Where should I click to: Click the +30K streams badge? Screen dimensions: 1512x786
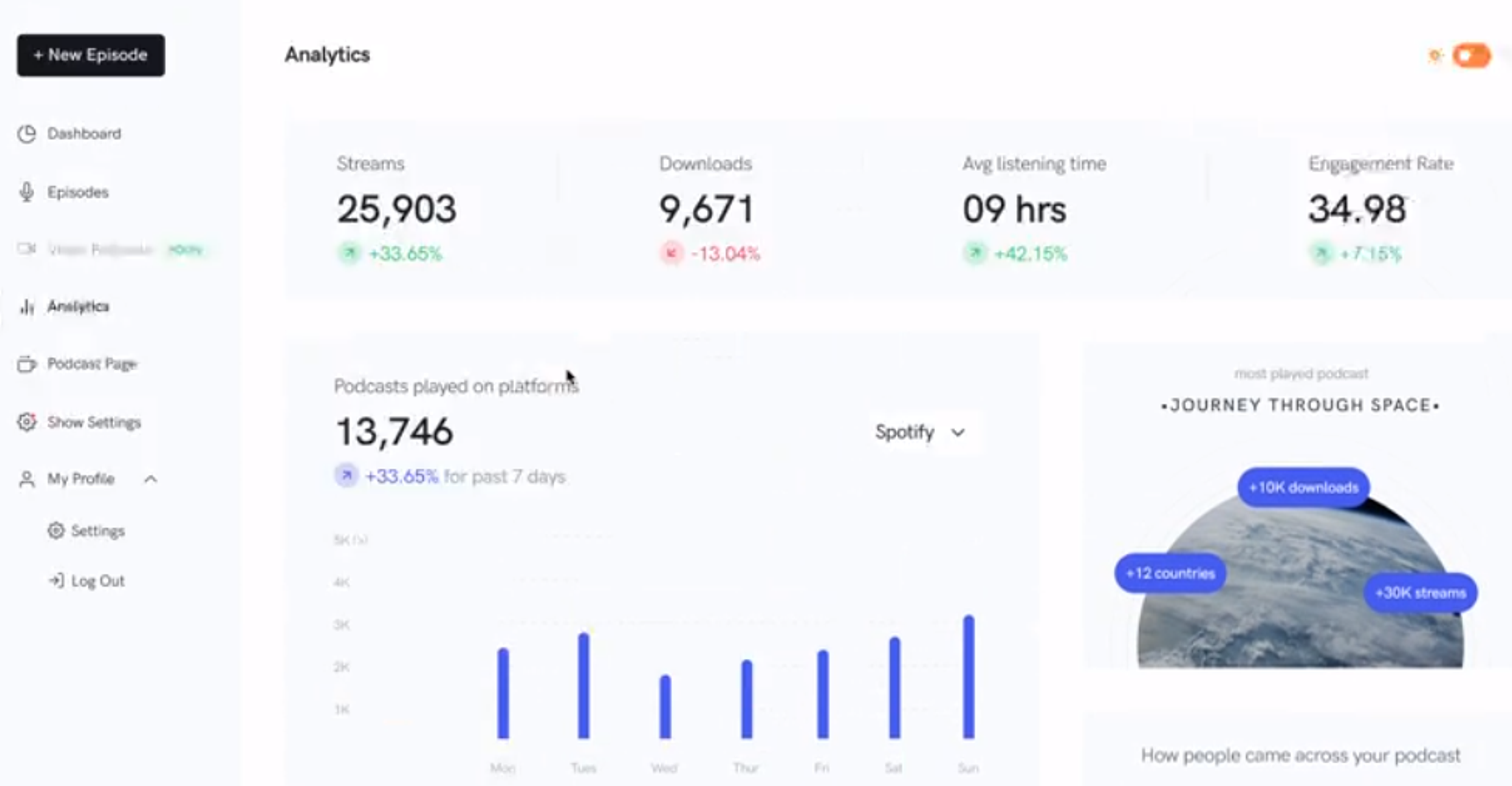tap(1420, 592)
